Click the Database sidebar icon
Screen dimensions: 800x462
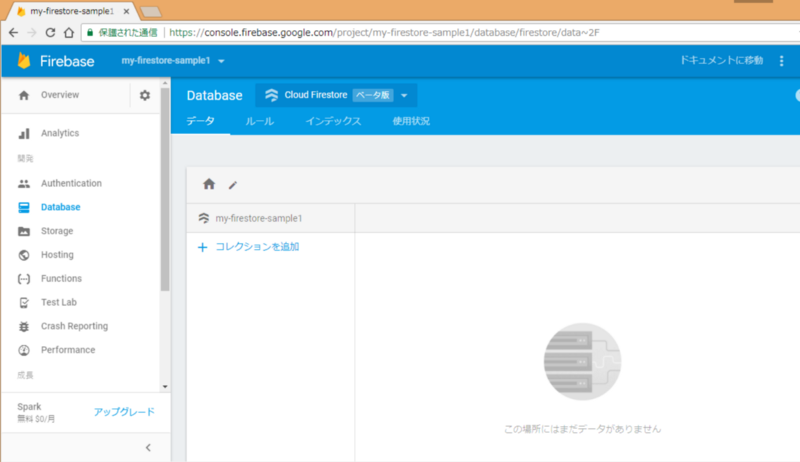point(24,207)
